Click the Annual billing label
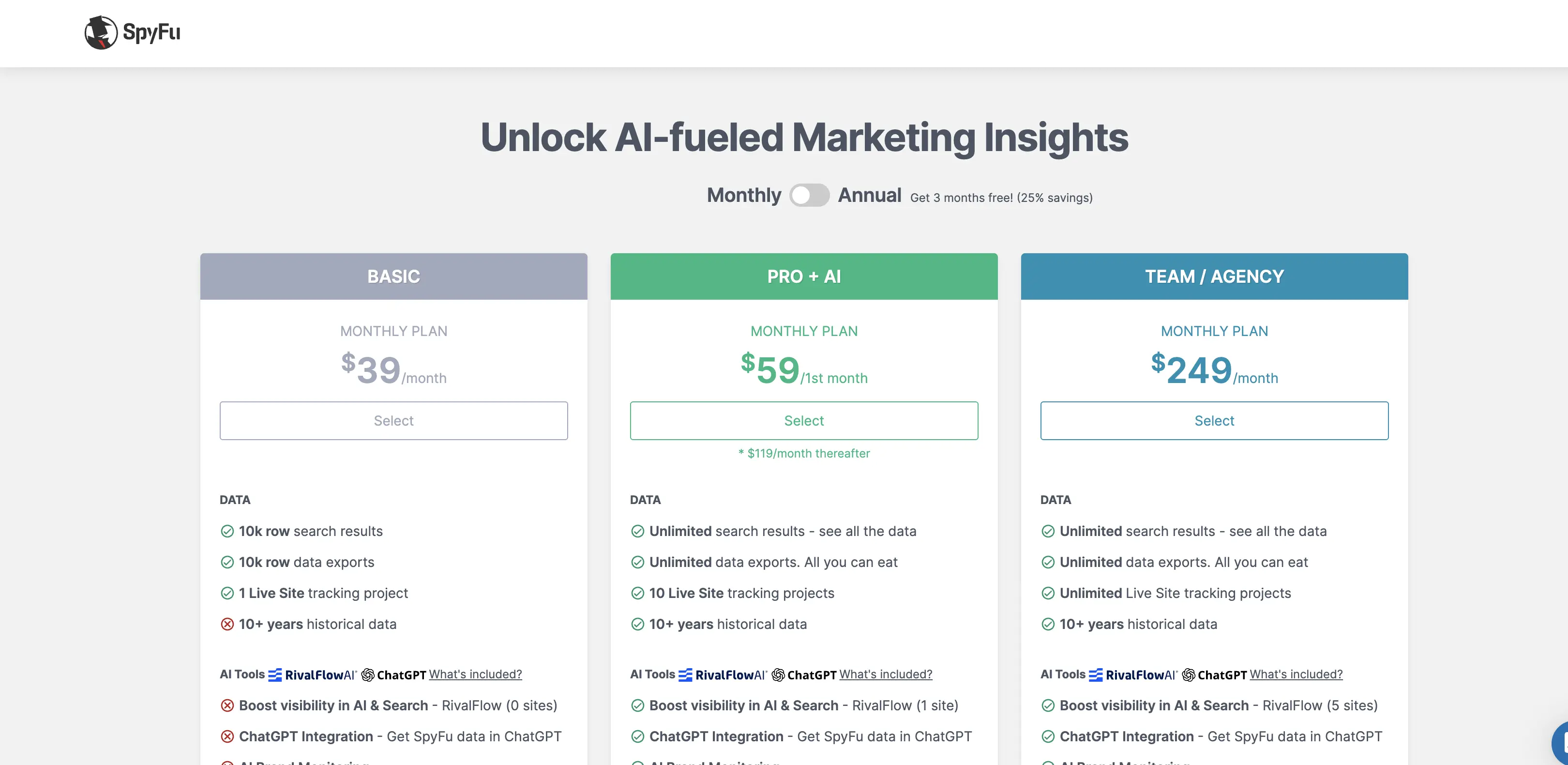Screen dimensions: 1568x765 [x=869, y=195]
